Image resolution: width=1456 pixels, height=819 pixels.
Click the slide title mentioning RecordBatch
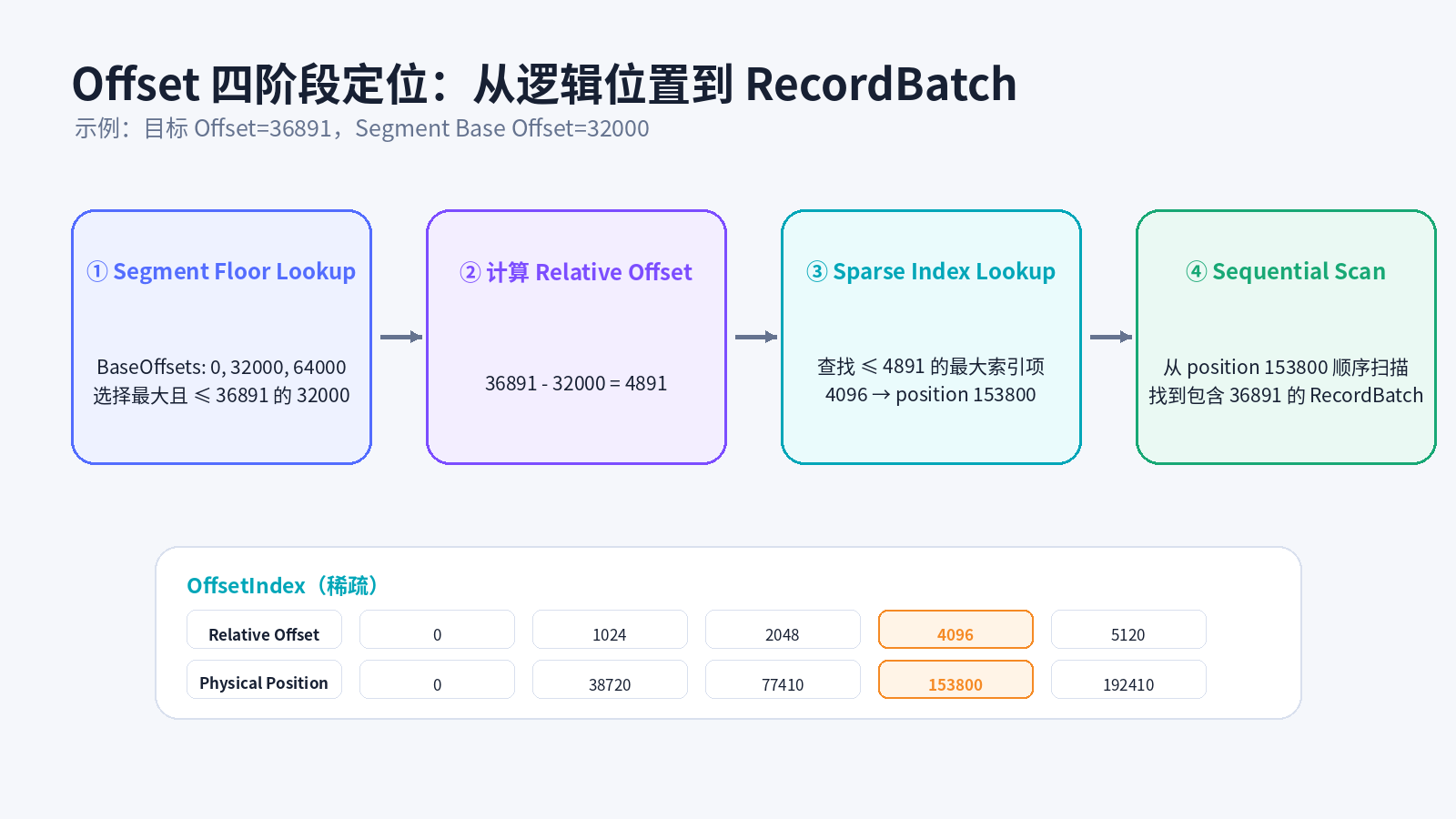pos(544,84)
